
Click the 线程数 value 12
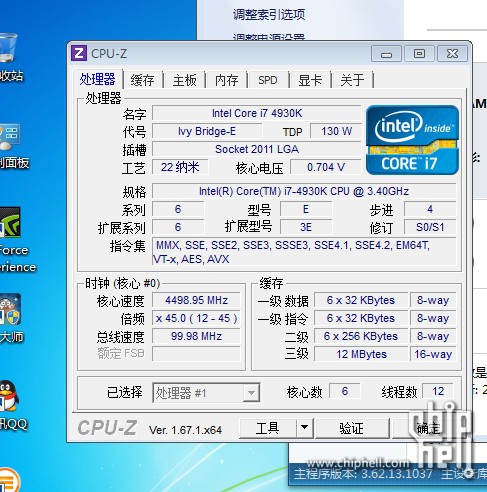pyautogui.click(x=438, y=391)
